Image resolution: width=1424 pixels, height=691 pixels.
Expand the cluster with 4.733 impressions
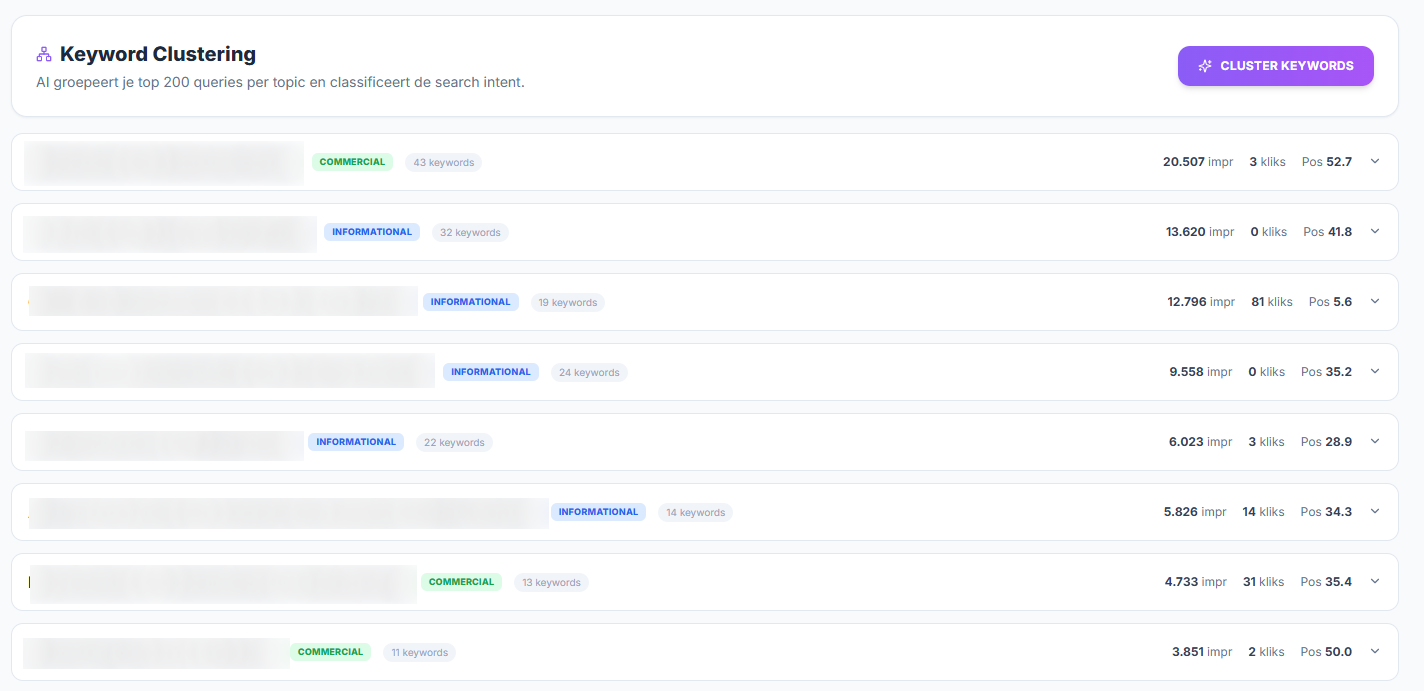pyautogui.click(x=1375, y=581)
